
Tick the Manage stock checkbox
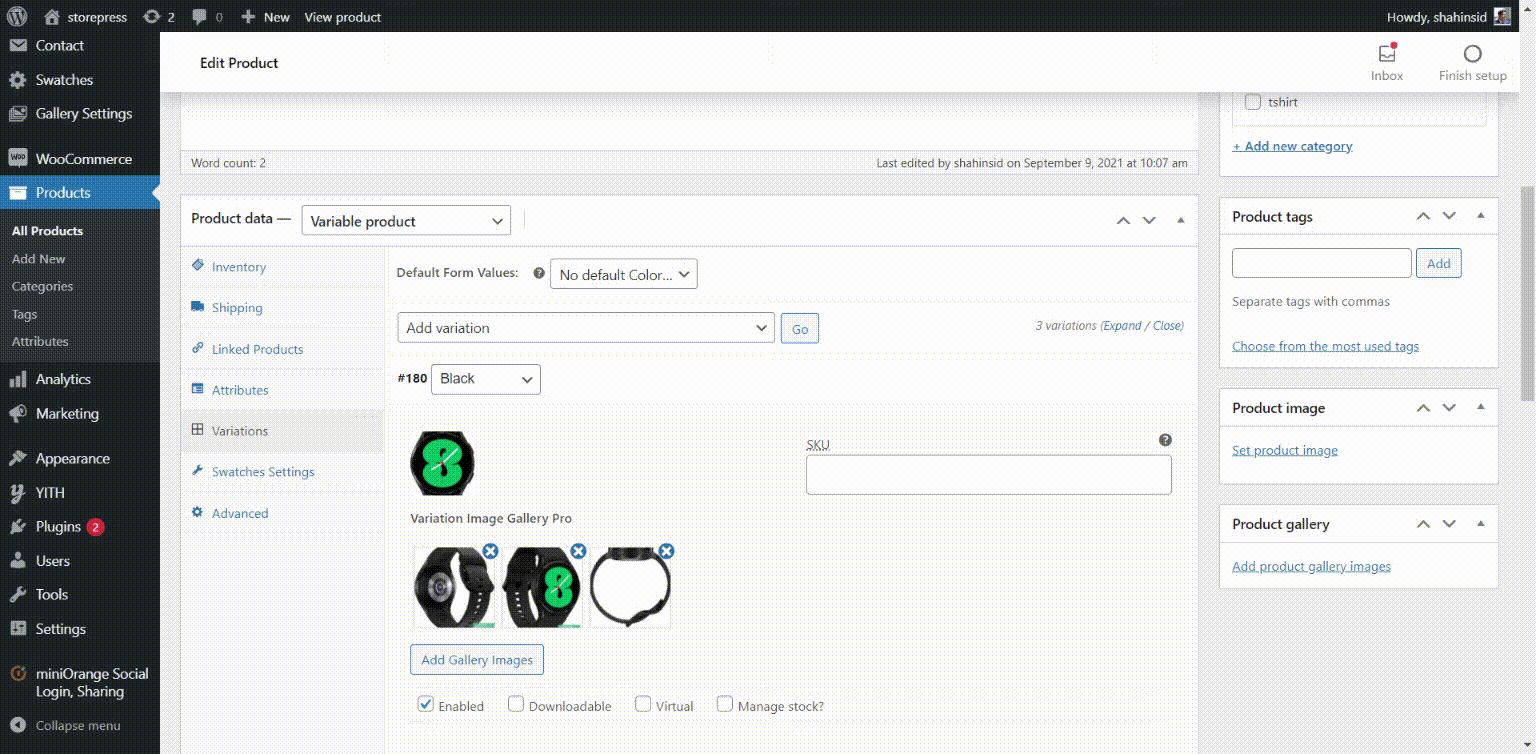725,704
